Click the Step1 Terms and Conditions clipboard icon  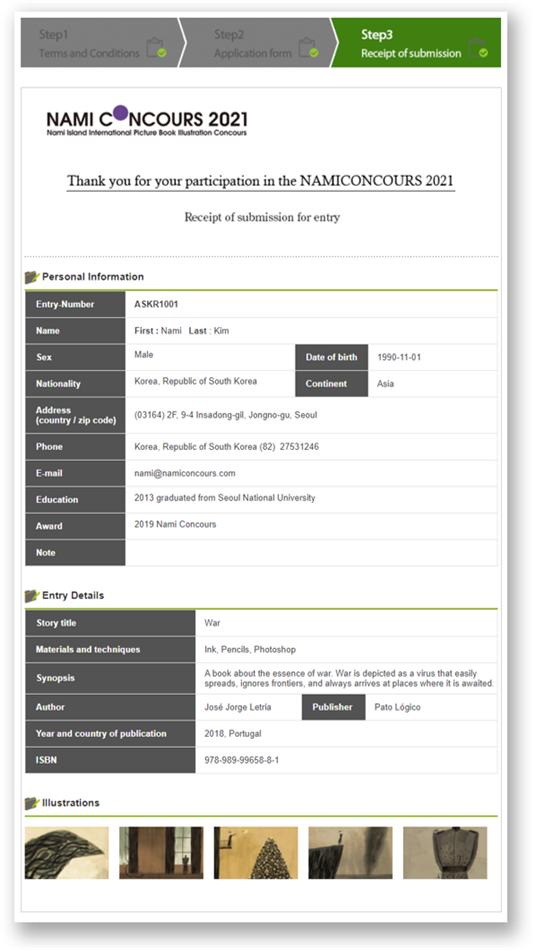(x=156, y=47)
